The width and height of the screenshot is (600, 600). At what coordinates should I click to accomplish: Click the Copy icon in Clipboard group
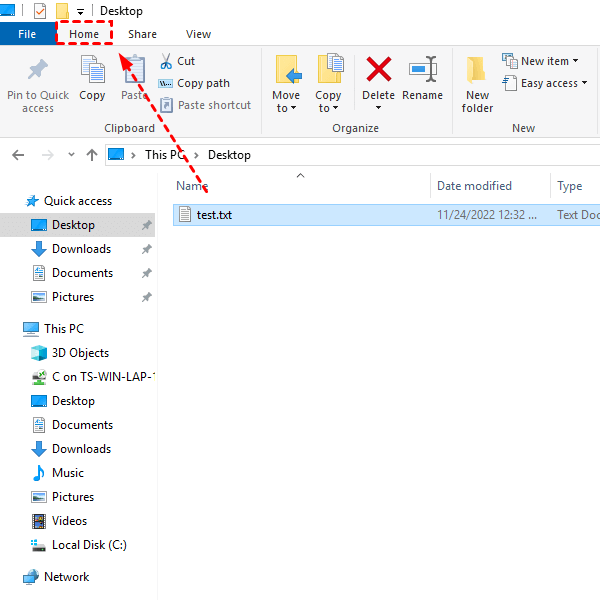coord(92,70)
